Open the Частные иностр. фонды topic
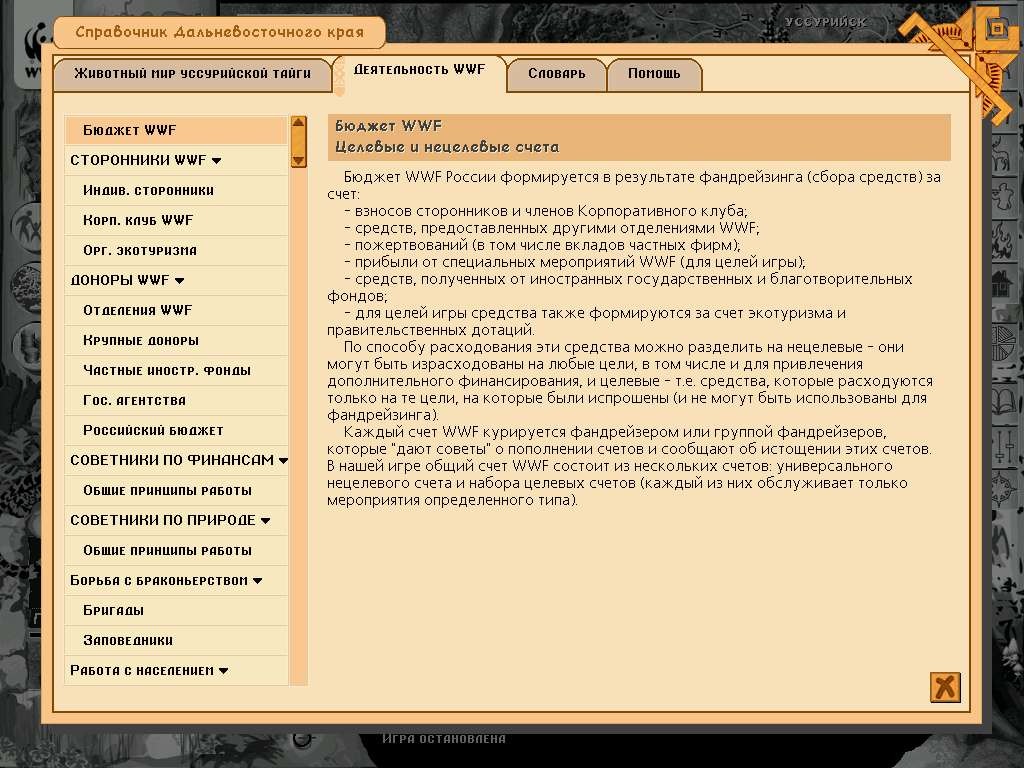The image size is (1024, 768). [x=176, y=370]
